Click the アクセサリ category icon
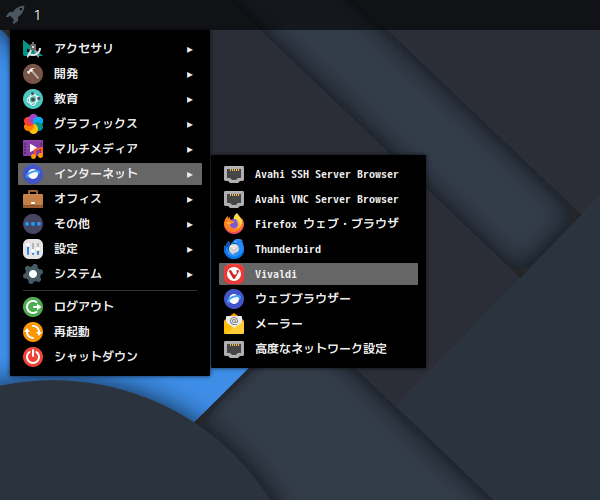The height and width of the screenshot is (500, 600). (33, 49)
